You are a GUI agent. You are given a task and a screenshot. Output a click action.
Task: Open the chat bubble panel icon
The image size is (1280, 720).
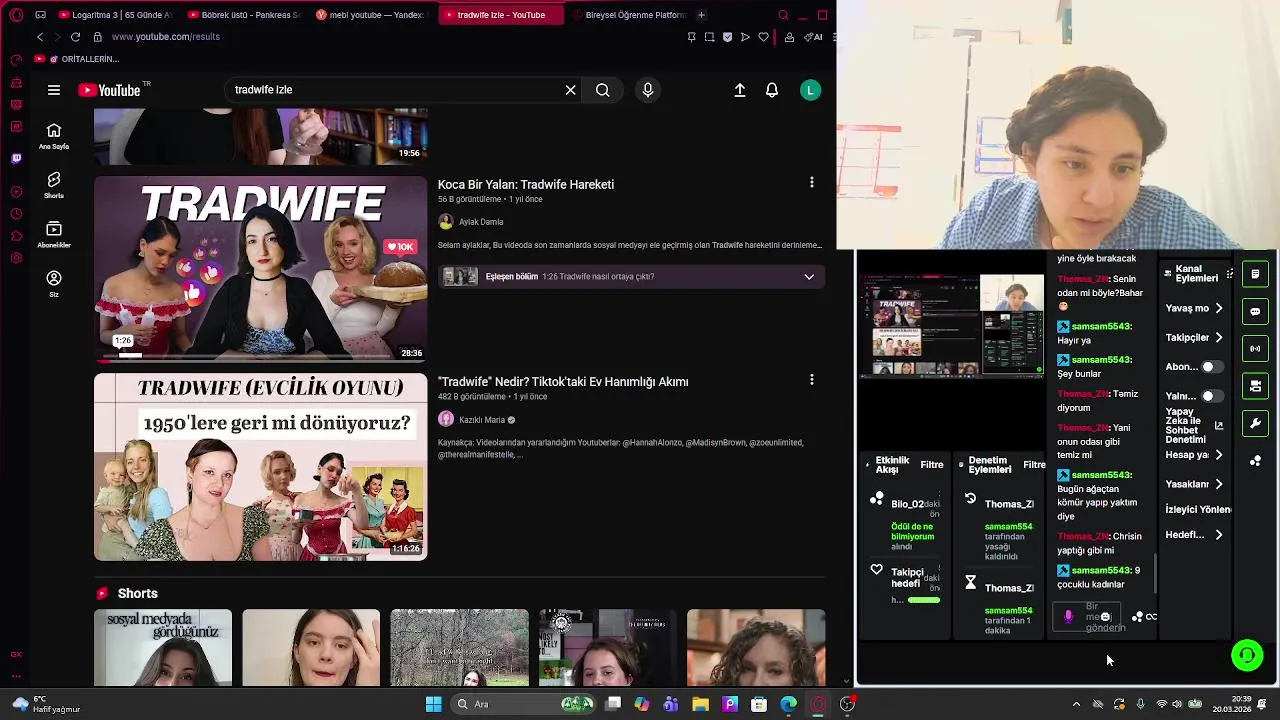coord(1255,311)
